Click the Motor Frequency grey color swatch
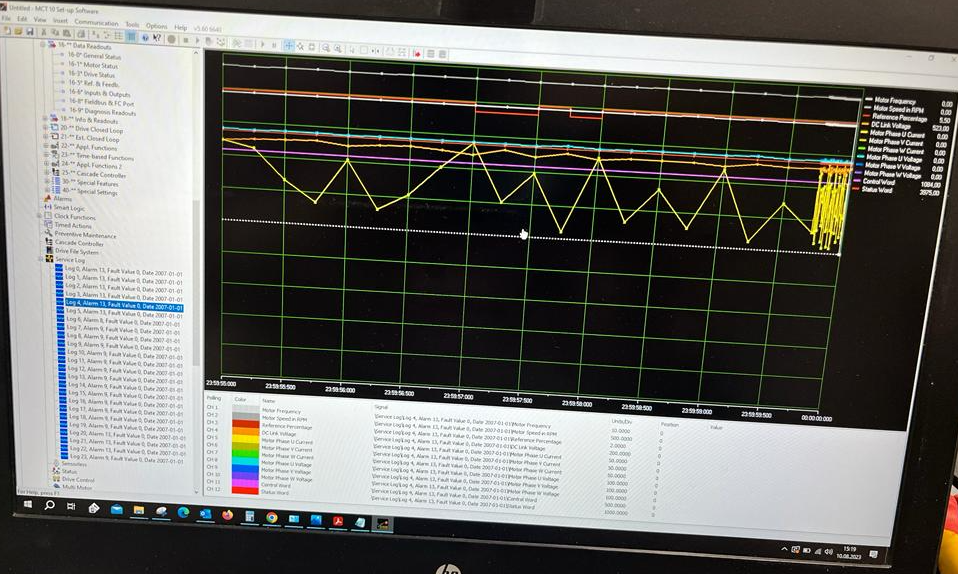The width and height of the screenshot is (958, 574). point(244,408)
